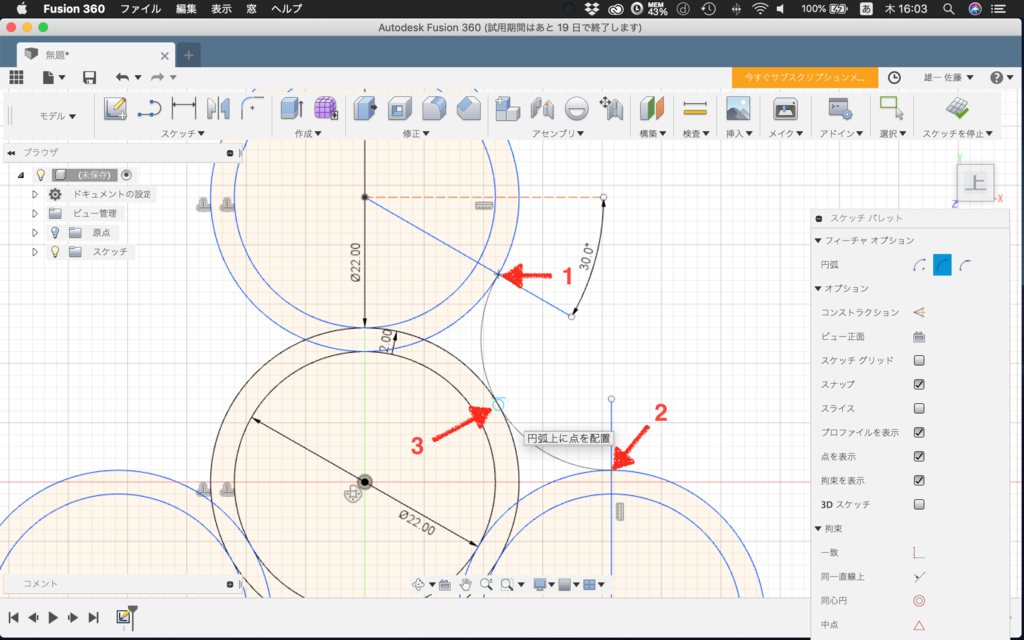Open the Edit menu in menu bar
This screenshot has height=640, width=1024.
click(186, 8)
